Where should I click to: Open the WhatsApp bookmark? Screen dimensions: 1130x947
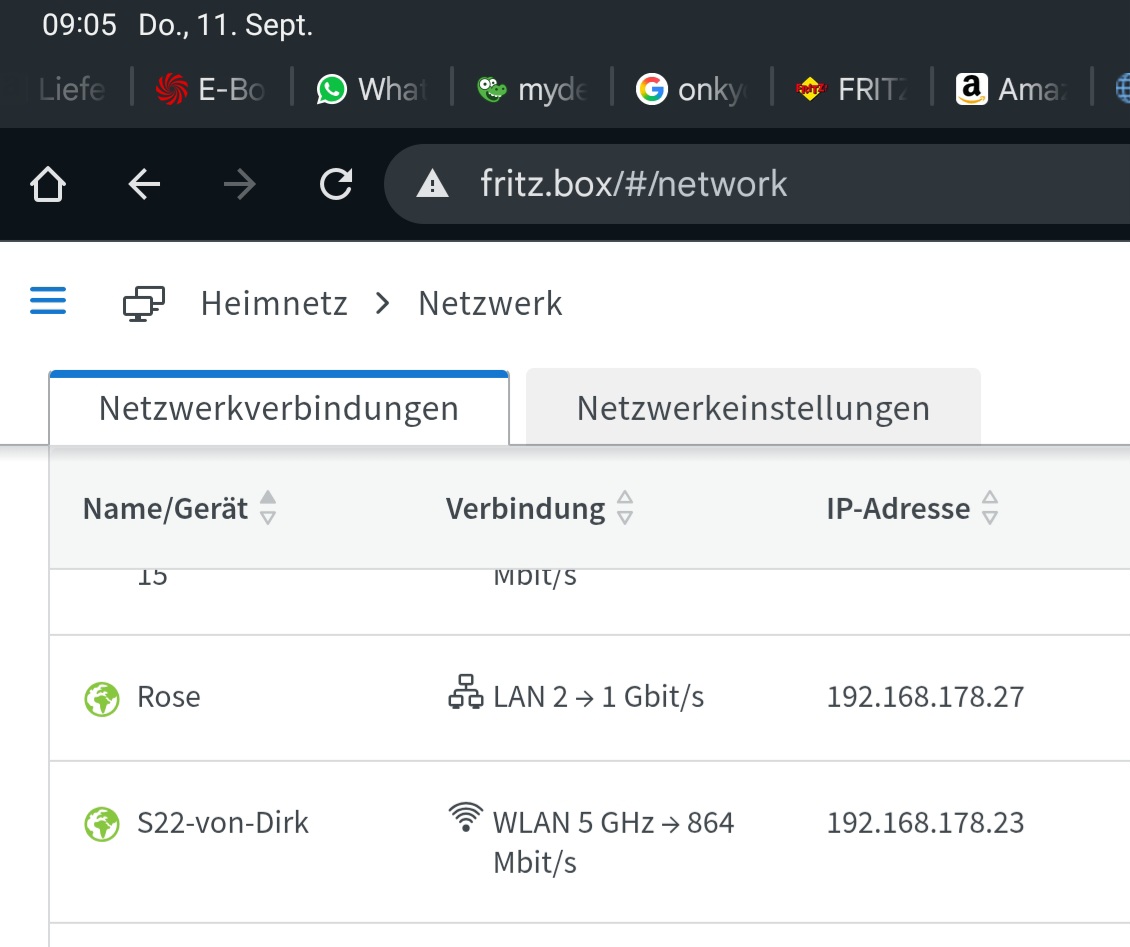[x=371, y=90]
